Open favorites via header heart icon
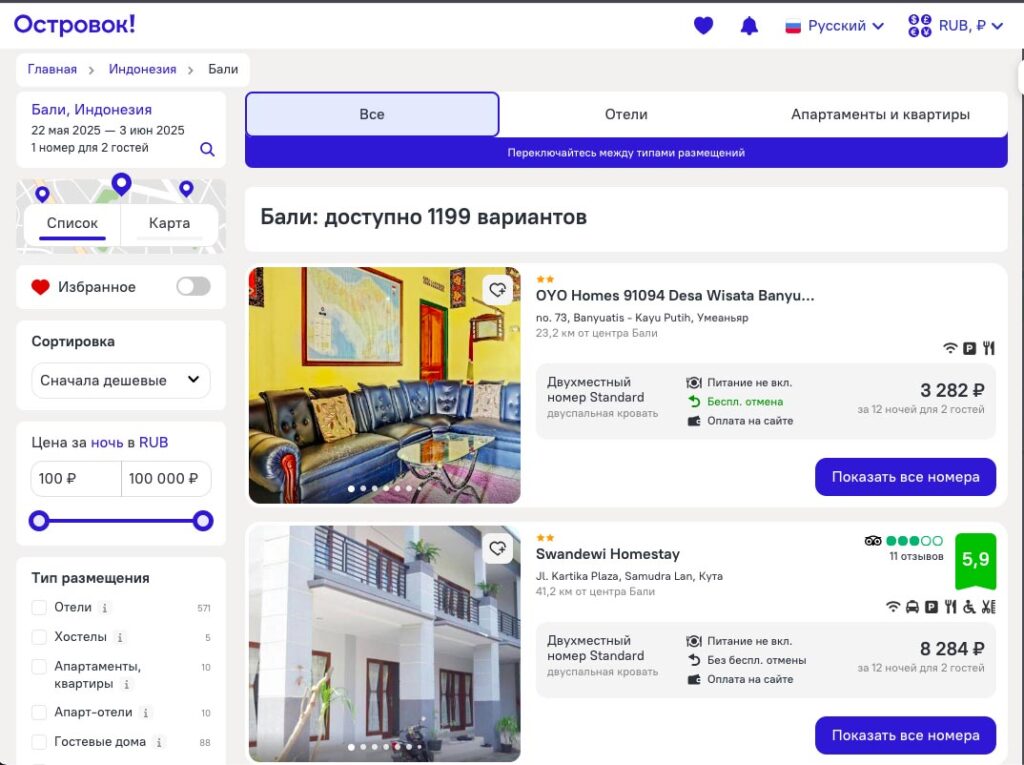Viewport: 1024px width, 765px height. 703,25
